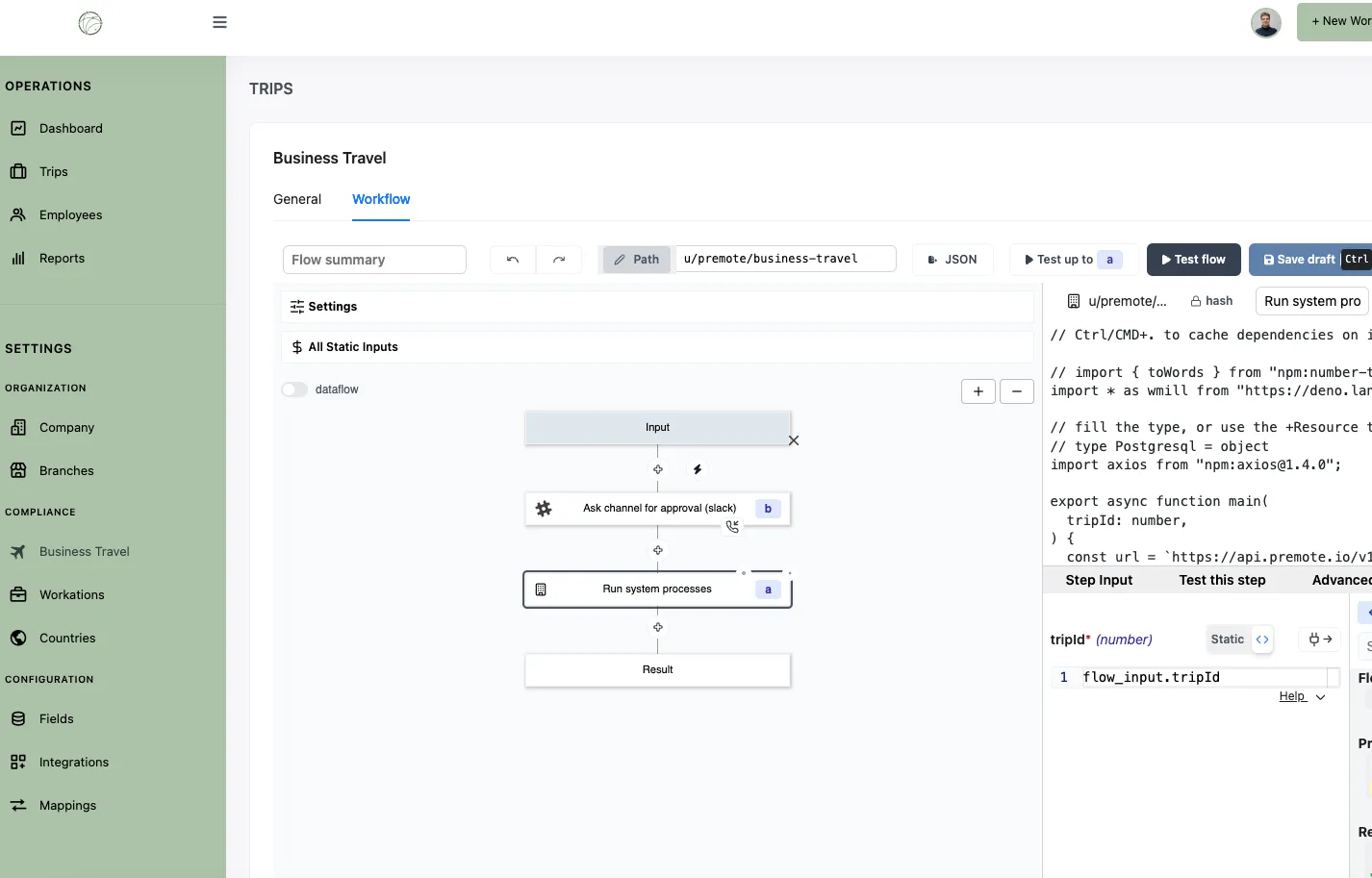
Task: Click the gear icon on the slack approval step
Action: click(x=544, y=508)
